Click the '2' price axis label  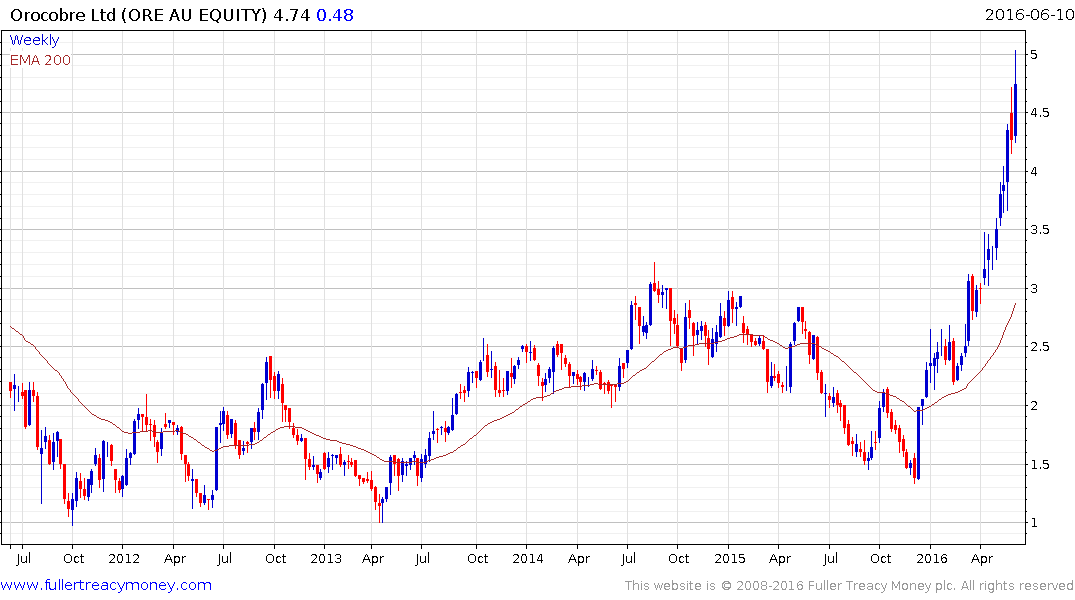(1034, 405)
